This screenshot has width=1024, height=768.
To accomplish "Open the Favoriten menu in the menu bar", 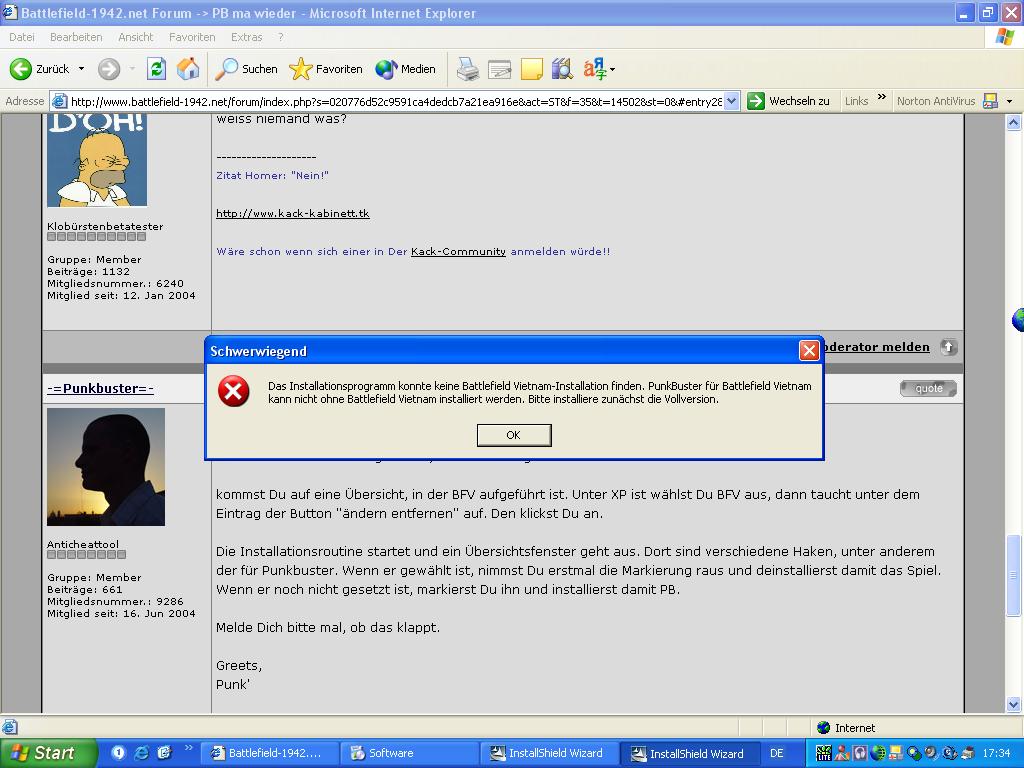I will (x=192, y=37).
